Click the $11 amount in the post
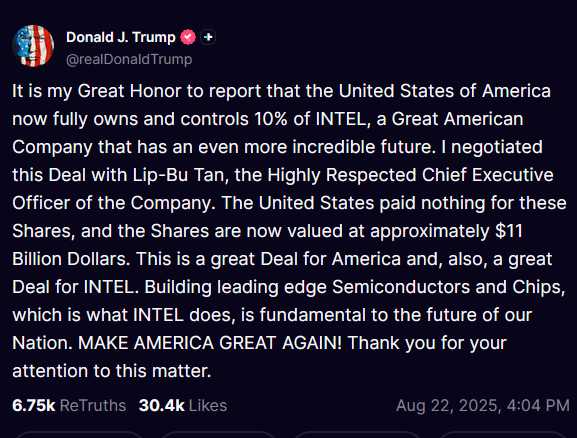 (509, 231)
